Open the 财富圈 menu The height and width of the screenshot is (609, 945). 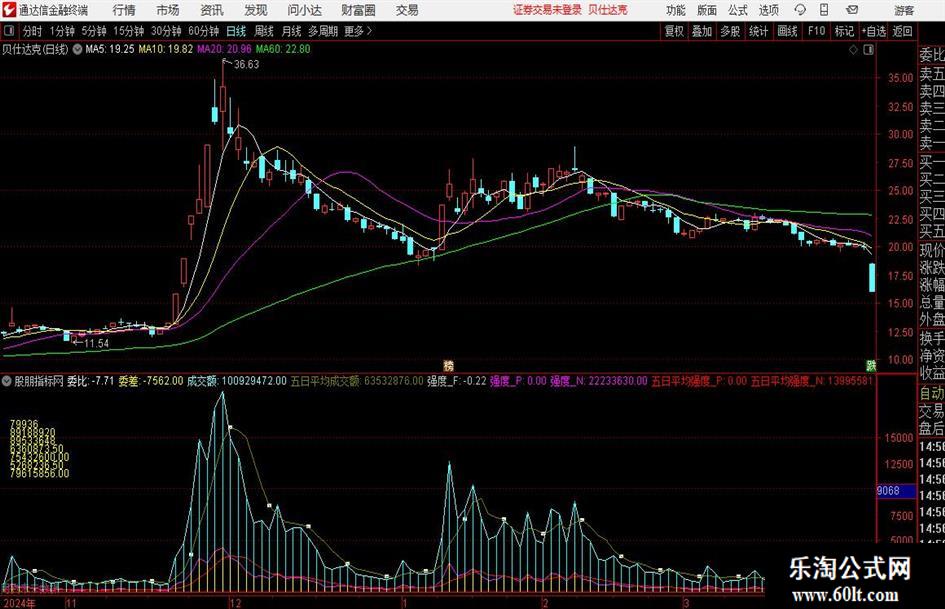click(358, 10)
